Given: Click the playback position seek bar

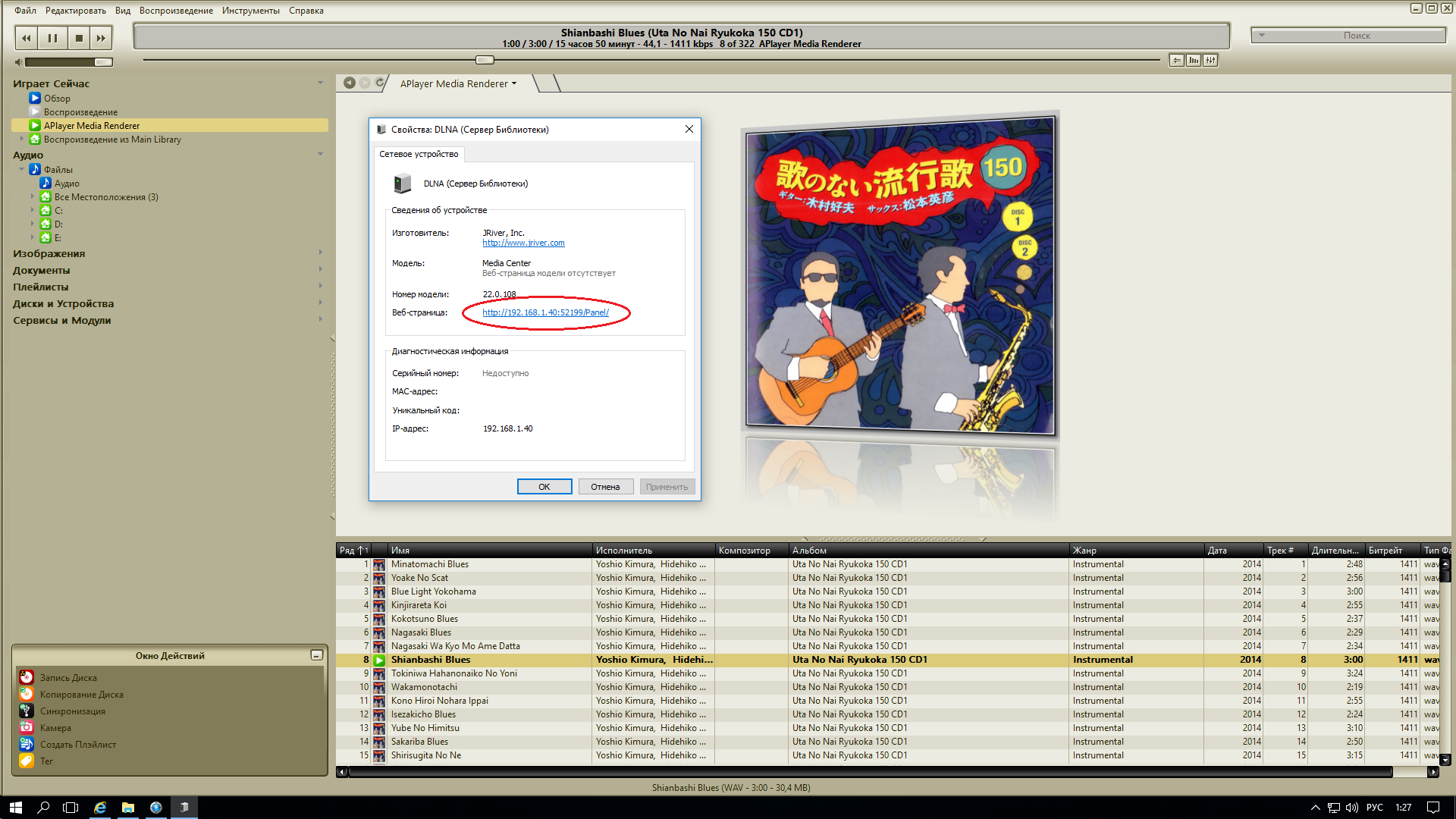Looking at the screenshot, I should [x=651, y=60].
